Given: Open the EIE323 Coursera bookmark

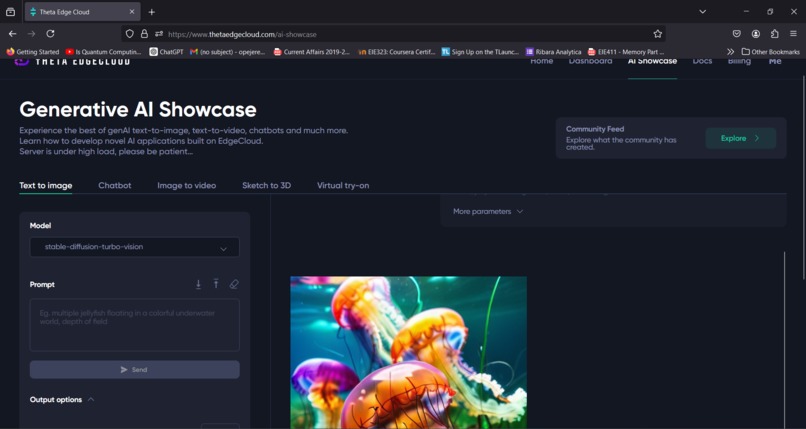Looking at the screenshot, I should coord(396,52).
